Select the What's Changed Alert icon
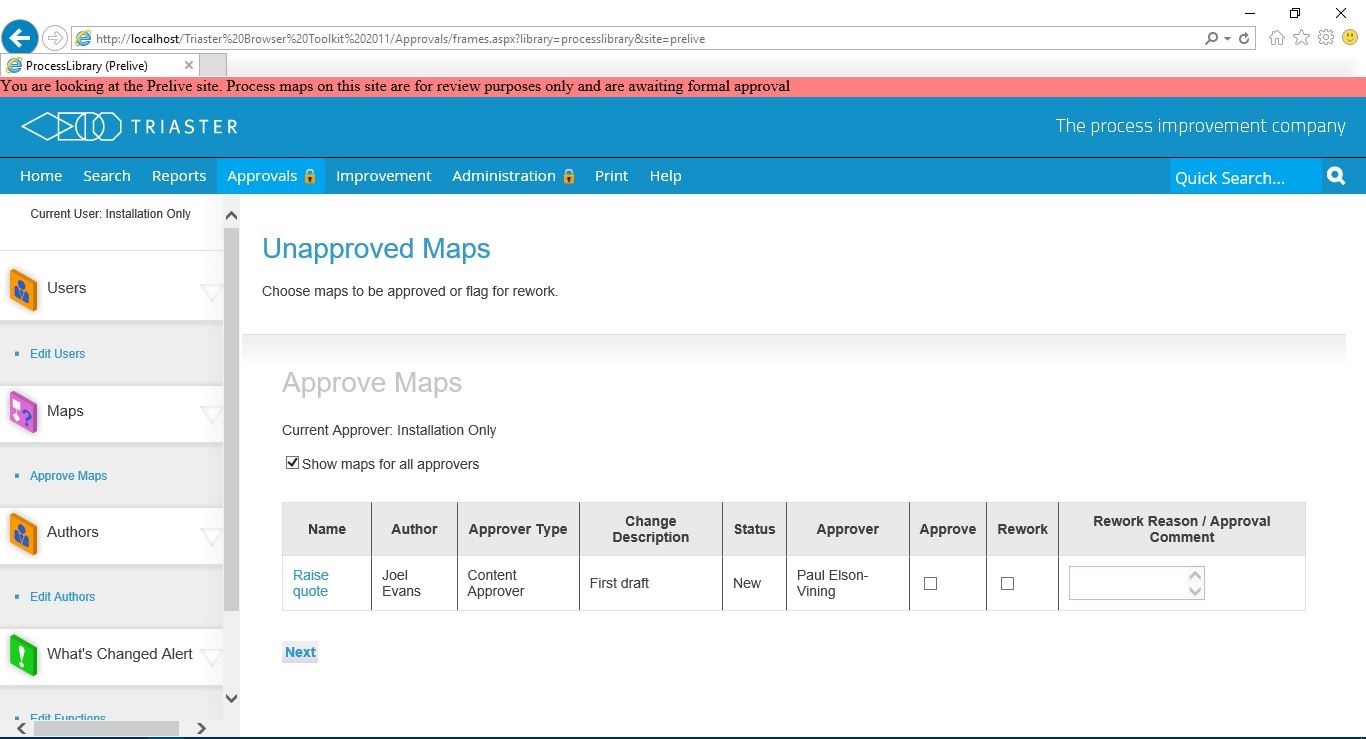The width and height of the screenshot is (1366, 739). pos(22,653)
